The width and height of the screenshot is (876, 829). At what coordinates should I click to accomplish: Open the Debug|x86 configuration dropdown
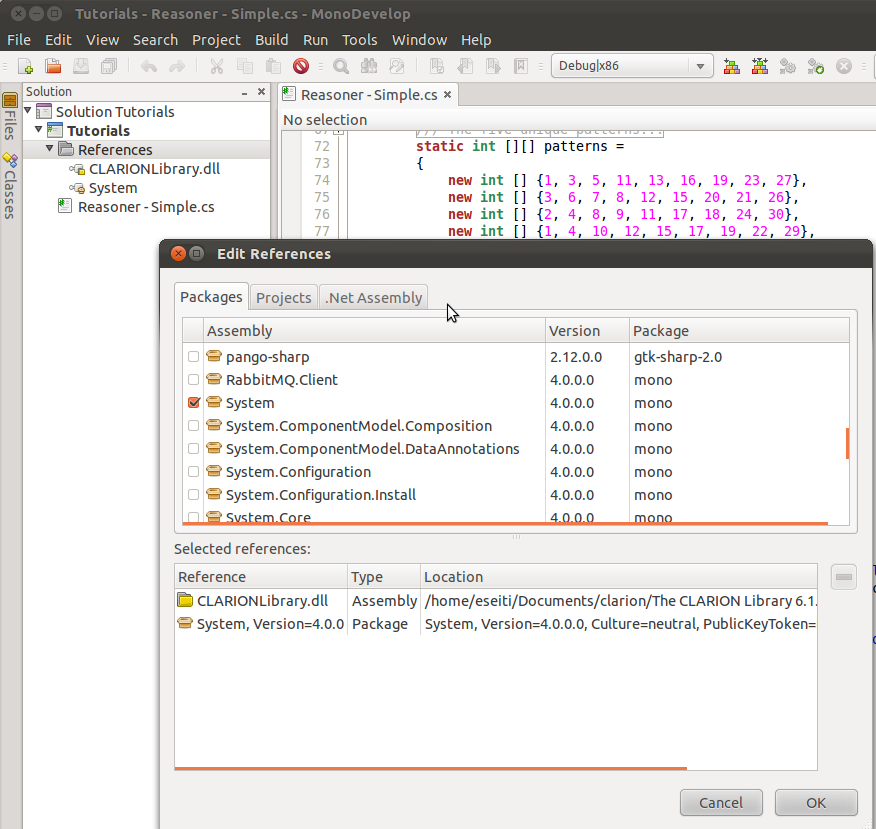[632, 67]
